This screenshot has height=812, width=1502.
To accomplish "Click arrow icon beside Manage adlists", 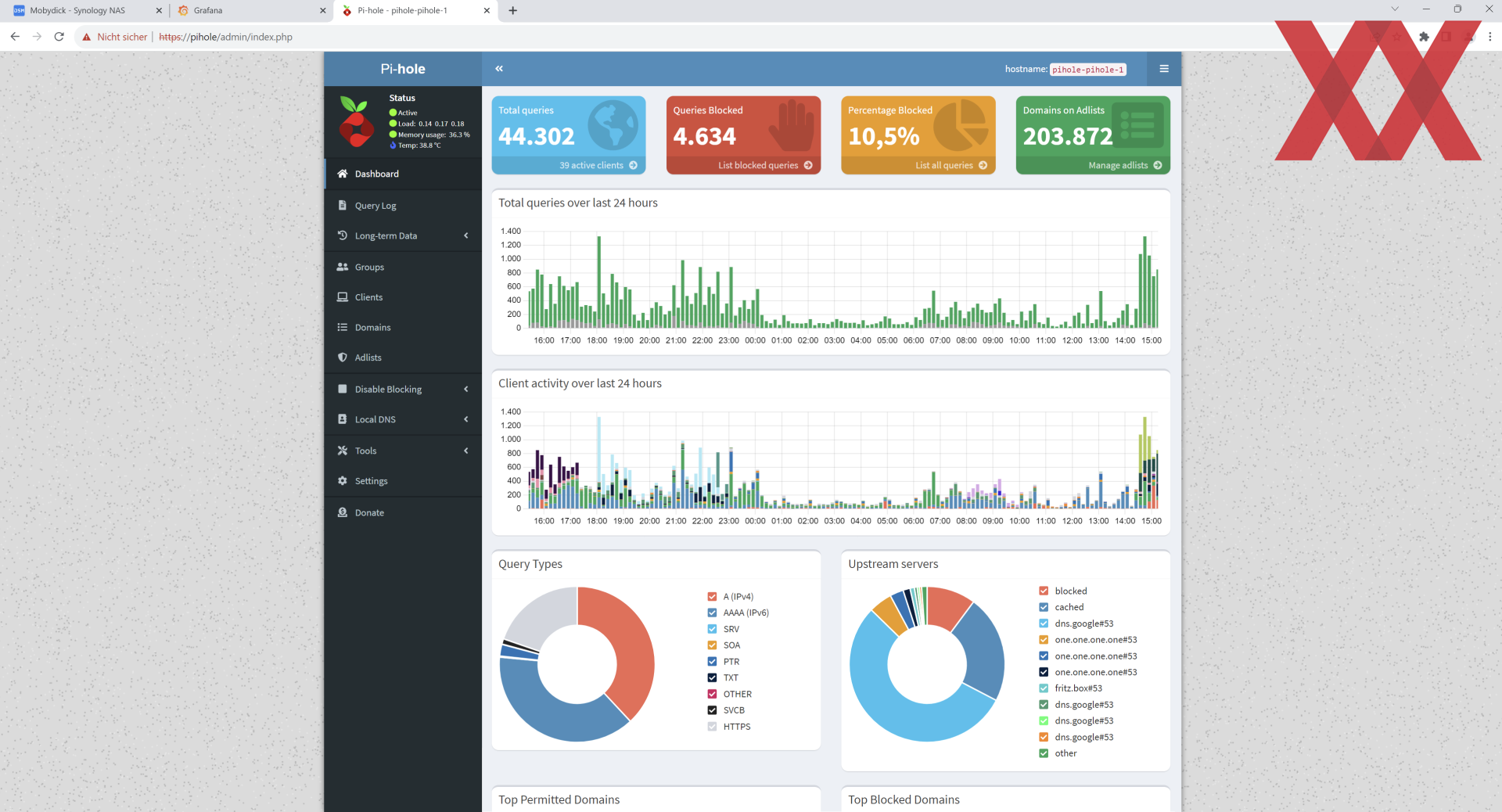I will pyautogui.click(x=1158, y=165).
